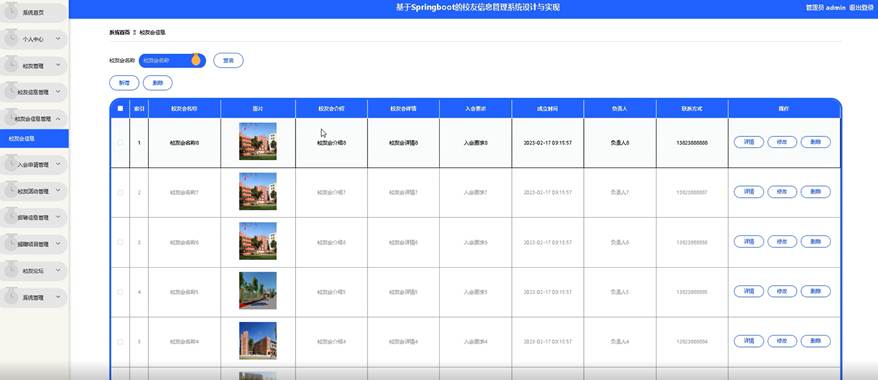878x380 pixels.
Task: Click the 校友会名称 column header
Action: click(184, 109)
